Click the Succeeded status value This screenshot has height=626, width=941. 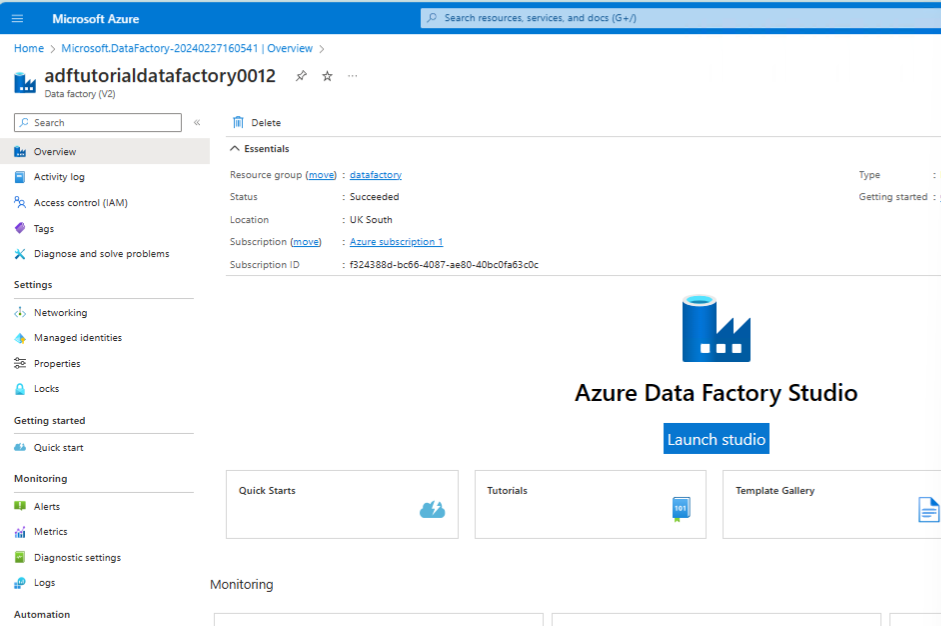(374, 197)
